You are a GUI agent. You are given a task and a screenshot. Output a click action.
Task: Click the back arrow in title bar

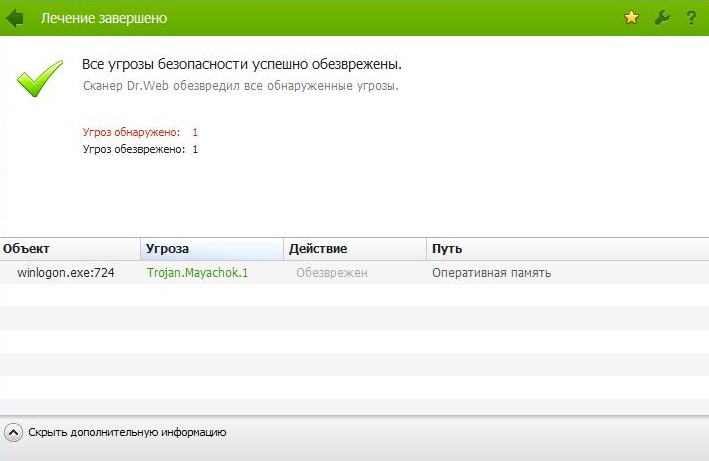coord(14,18)
